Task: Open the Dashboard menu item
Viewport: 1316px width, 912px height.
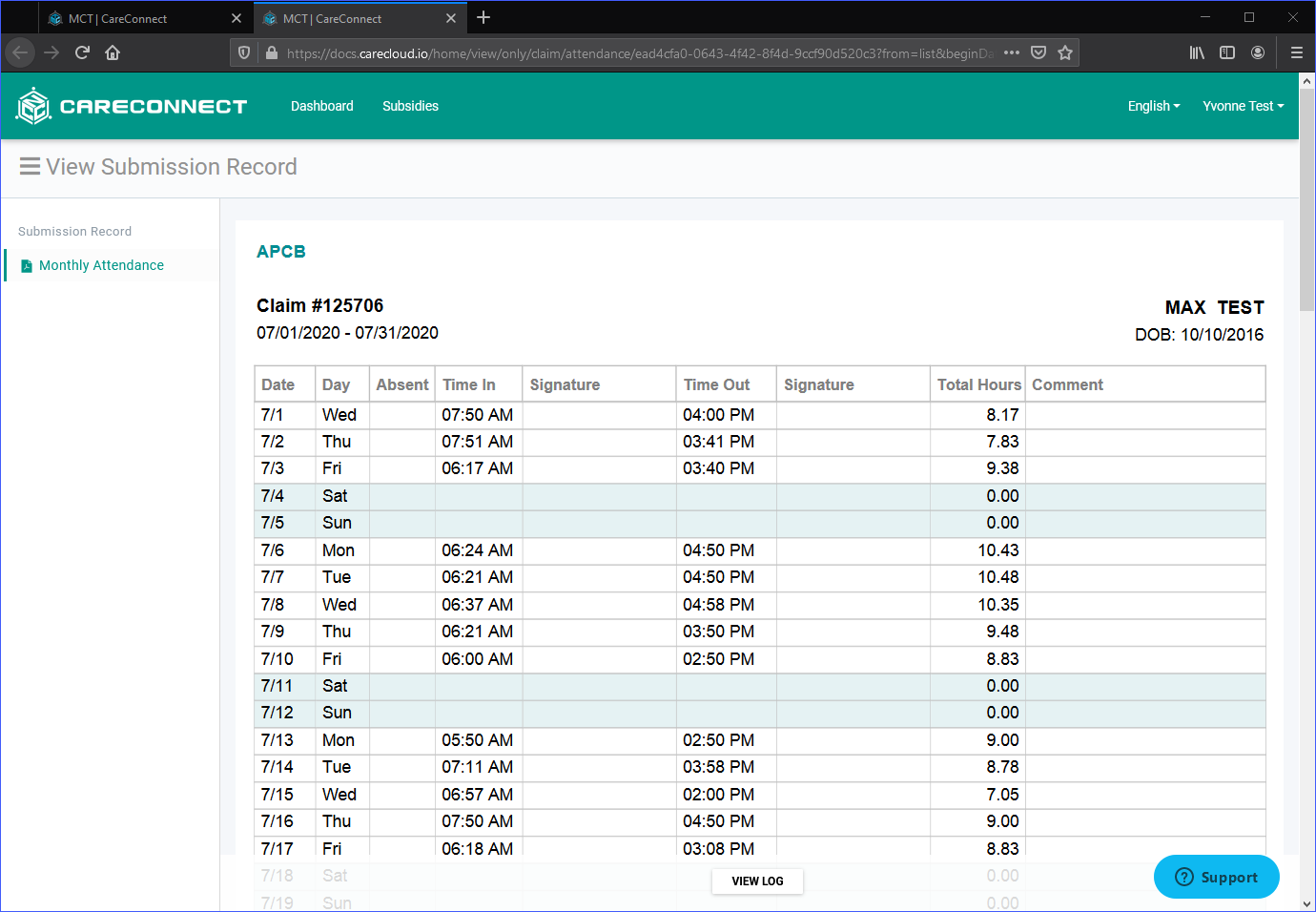Action: (322, 106)
